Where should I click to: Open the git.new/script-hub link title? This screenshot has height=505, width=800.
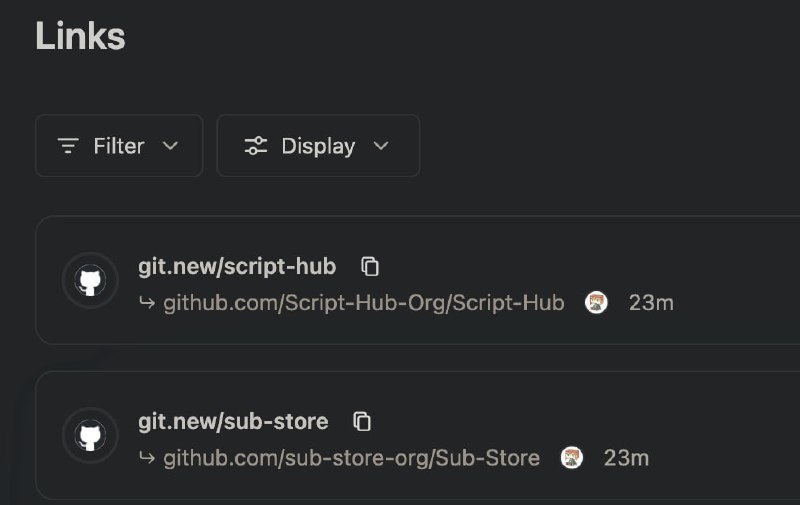pyautogui.click(x=237, y=267)
